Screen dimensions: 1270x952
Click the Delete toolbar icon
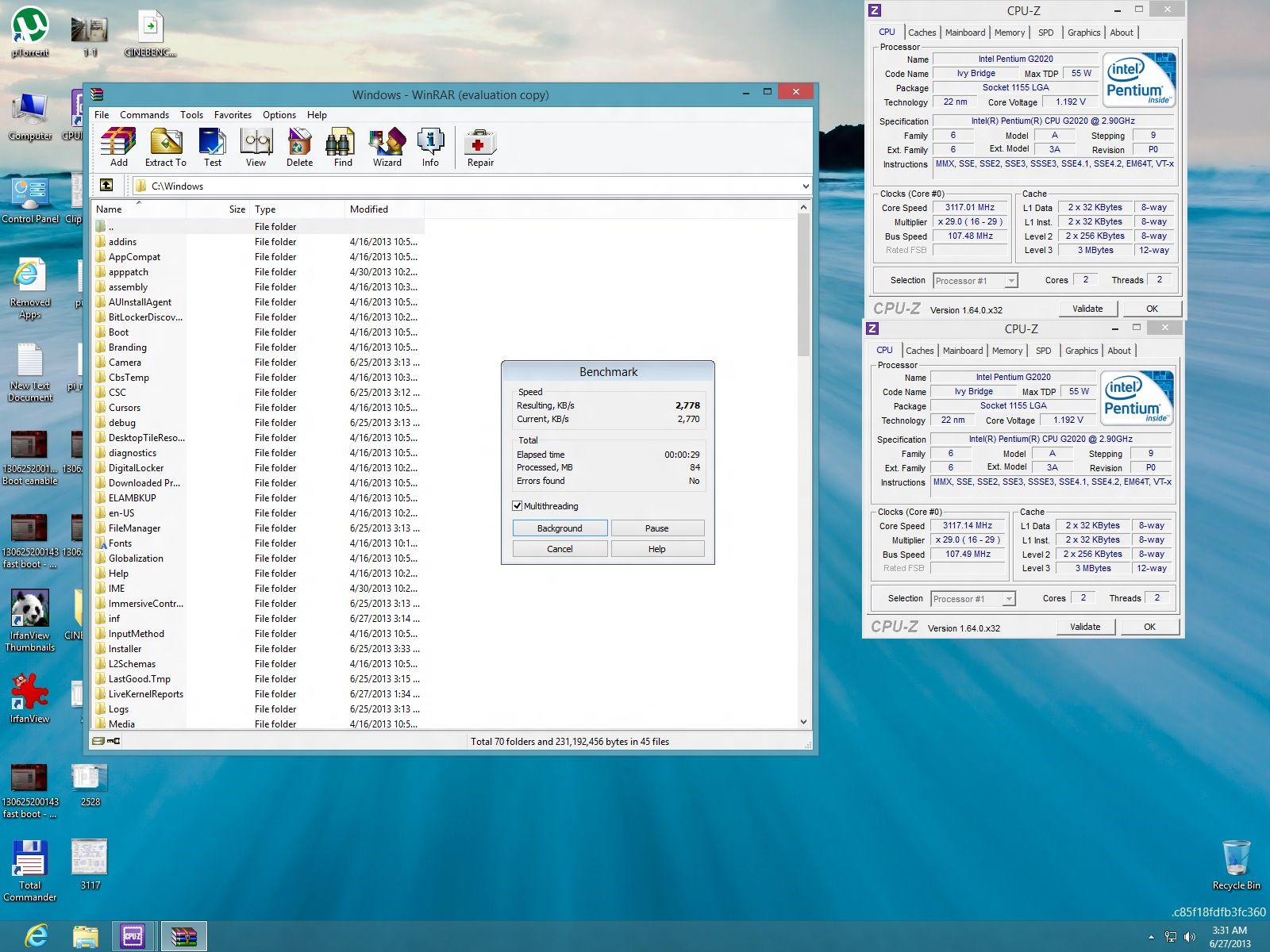point(299,148)
